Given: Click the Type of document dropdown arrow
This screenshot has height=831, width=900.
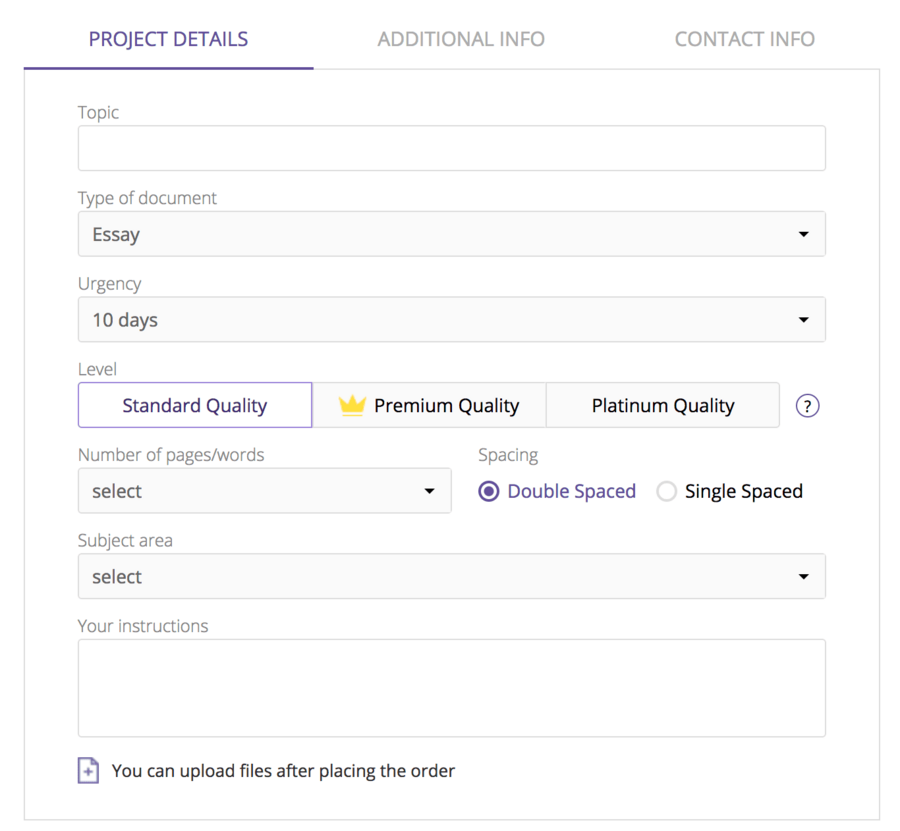Looking at the screenshot, I should click(804, 234).
